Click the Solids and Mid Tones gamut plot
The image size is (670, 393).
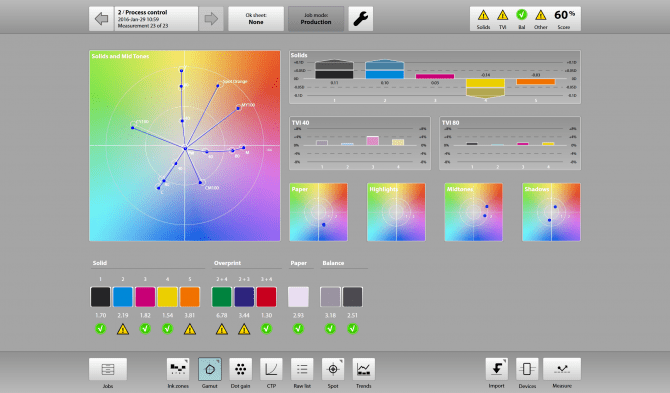(185, 146)
